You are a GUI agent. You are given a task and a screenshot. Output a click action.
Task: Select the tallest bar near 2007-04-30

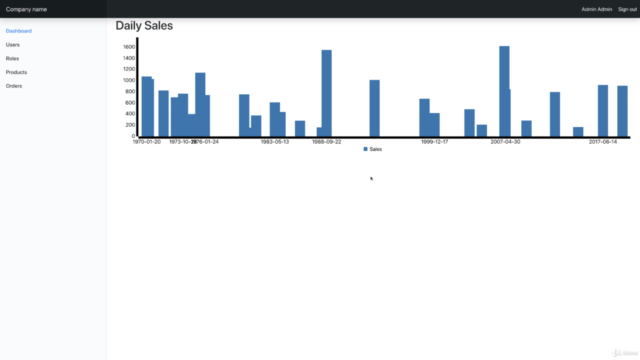coord(504,91)
